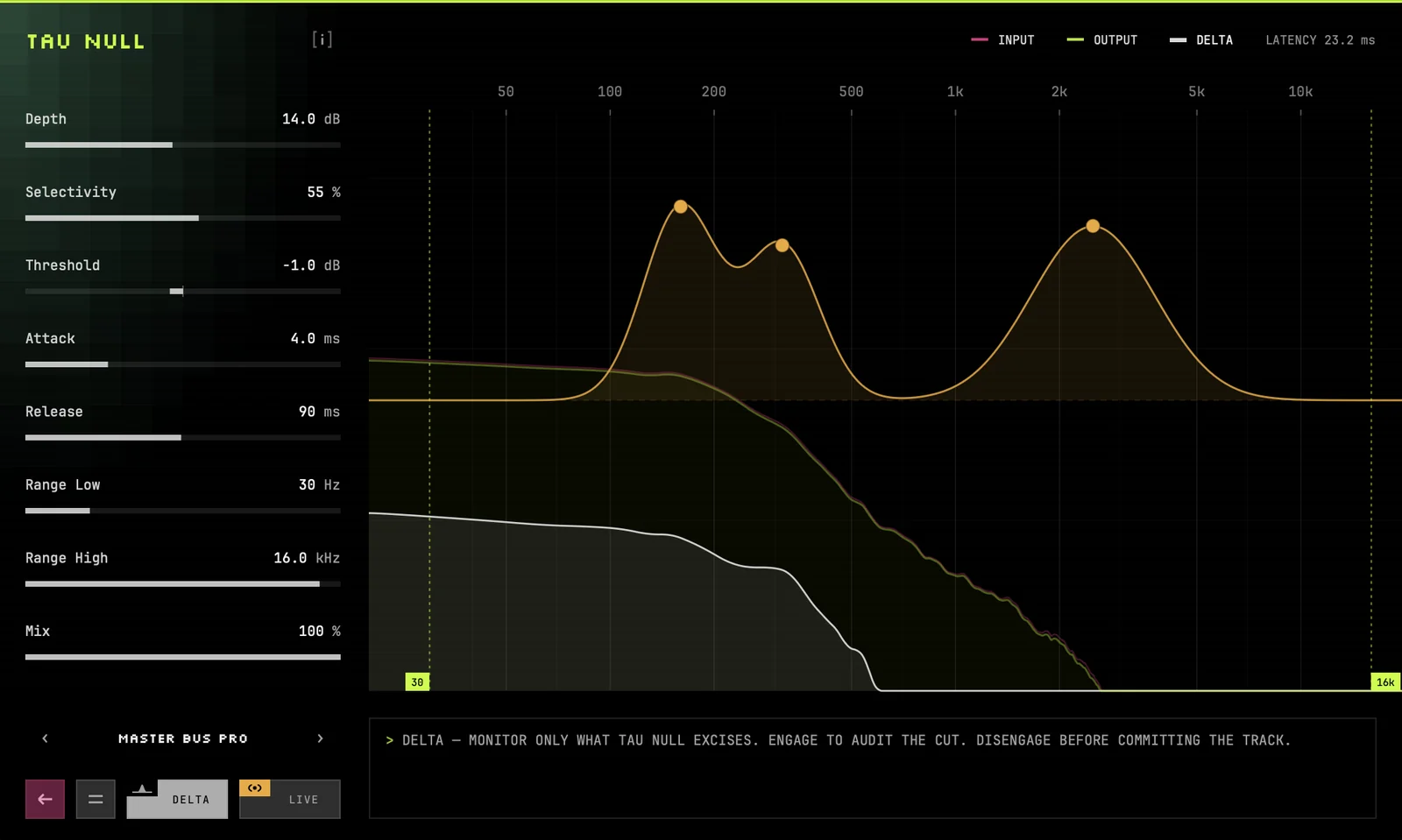
Task: Toggle INPUT curve in the legend
Action: 1002,40
